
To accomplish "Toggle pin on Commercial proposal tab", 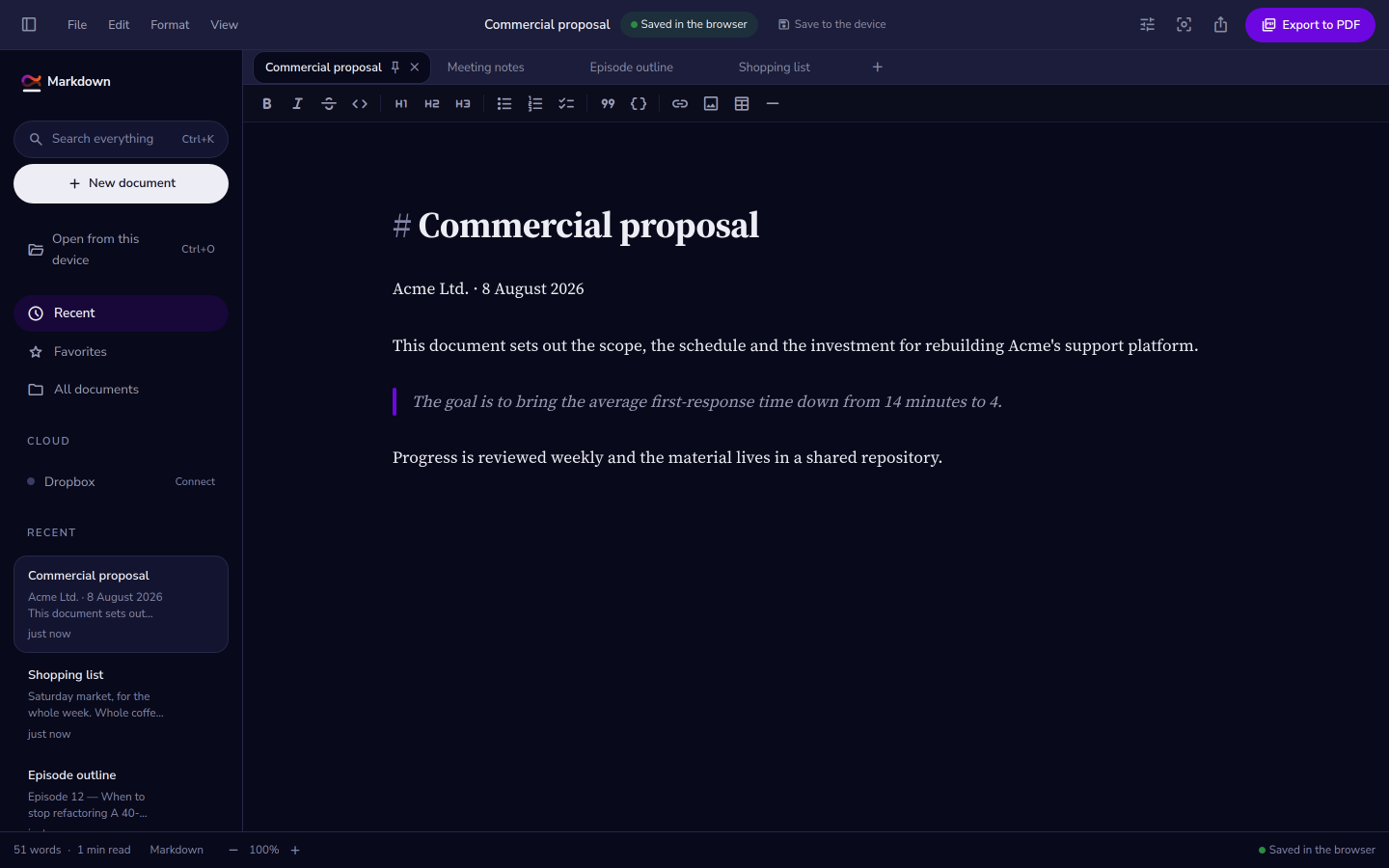I will 395,68.
